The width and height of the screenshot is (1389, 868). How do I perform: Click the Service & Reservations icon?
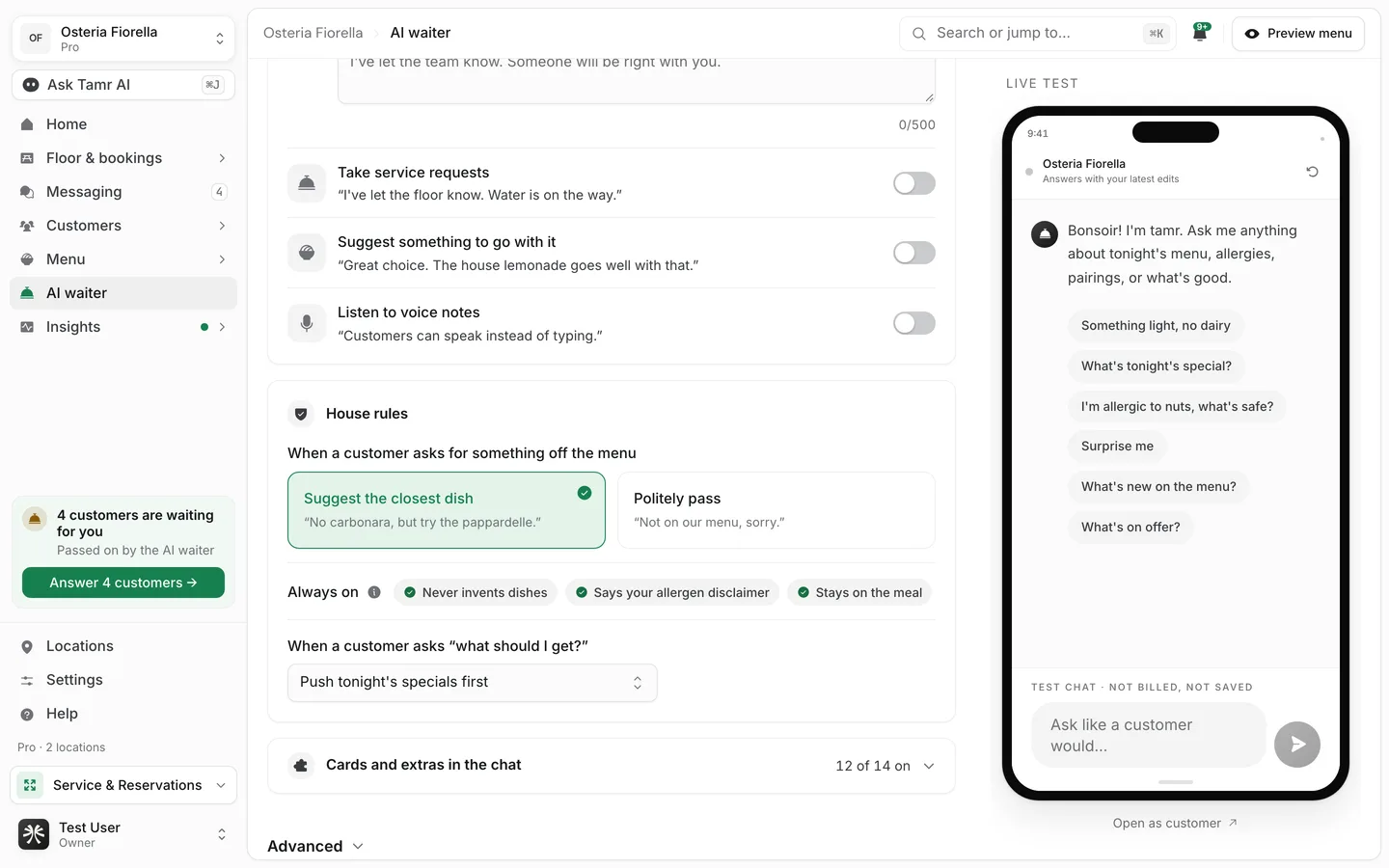coord(30,785)
